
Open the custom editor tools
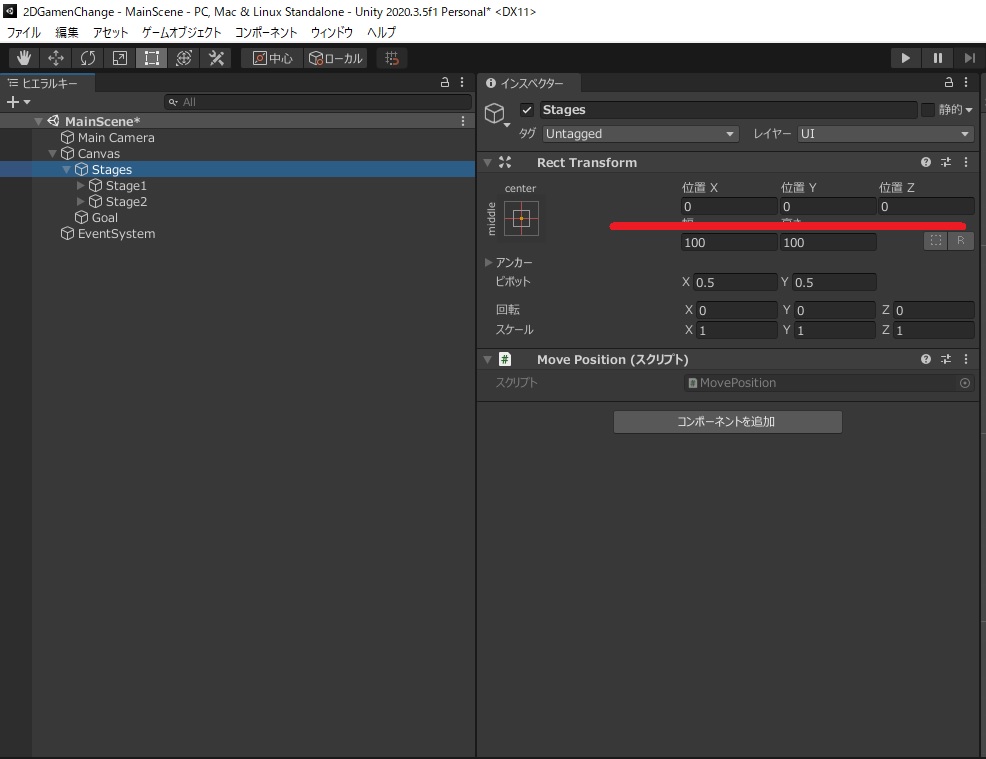coord(216,58)
